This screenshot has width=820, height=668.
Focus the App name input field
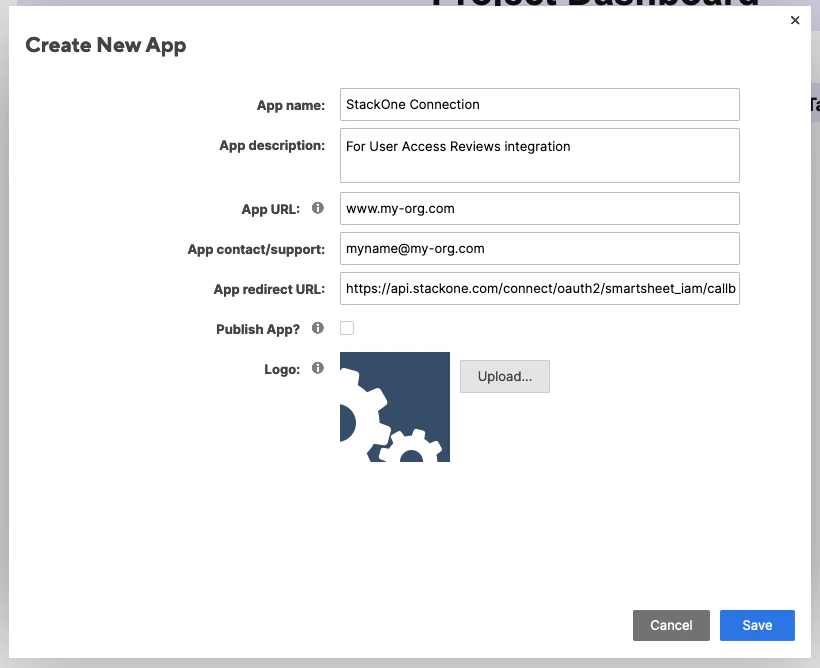click(539, 104)
